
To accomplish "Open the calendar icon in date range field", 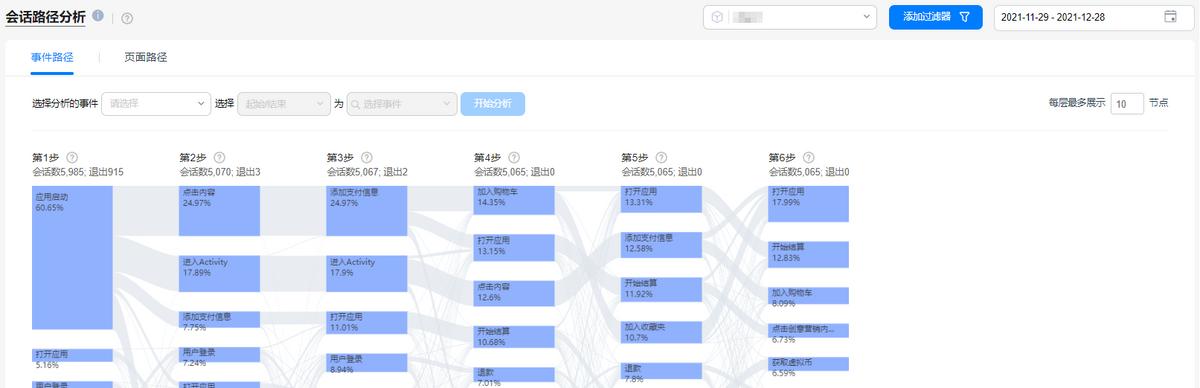I will [x=1170, y=16].
